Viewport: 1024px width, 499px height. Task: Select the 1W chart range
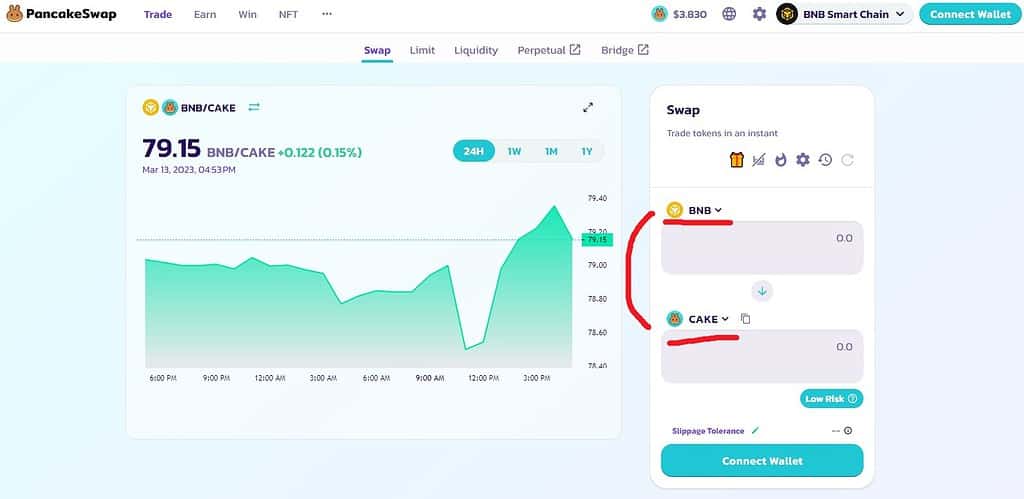pos(515,152)
